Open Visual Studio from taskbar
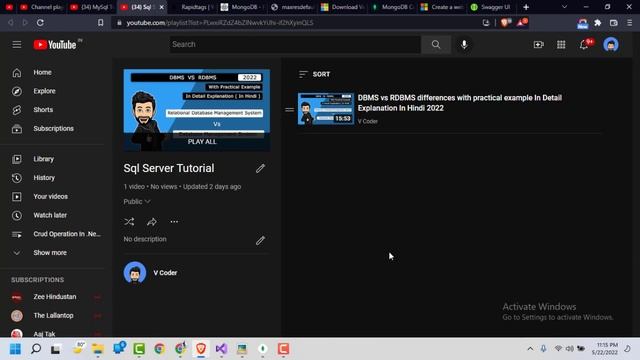This screenshot has height=360, width=640. 221,349
